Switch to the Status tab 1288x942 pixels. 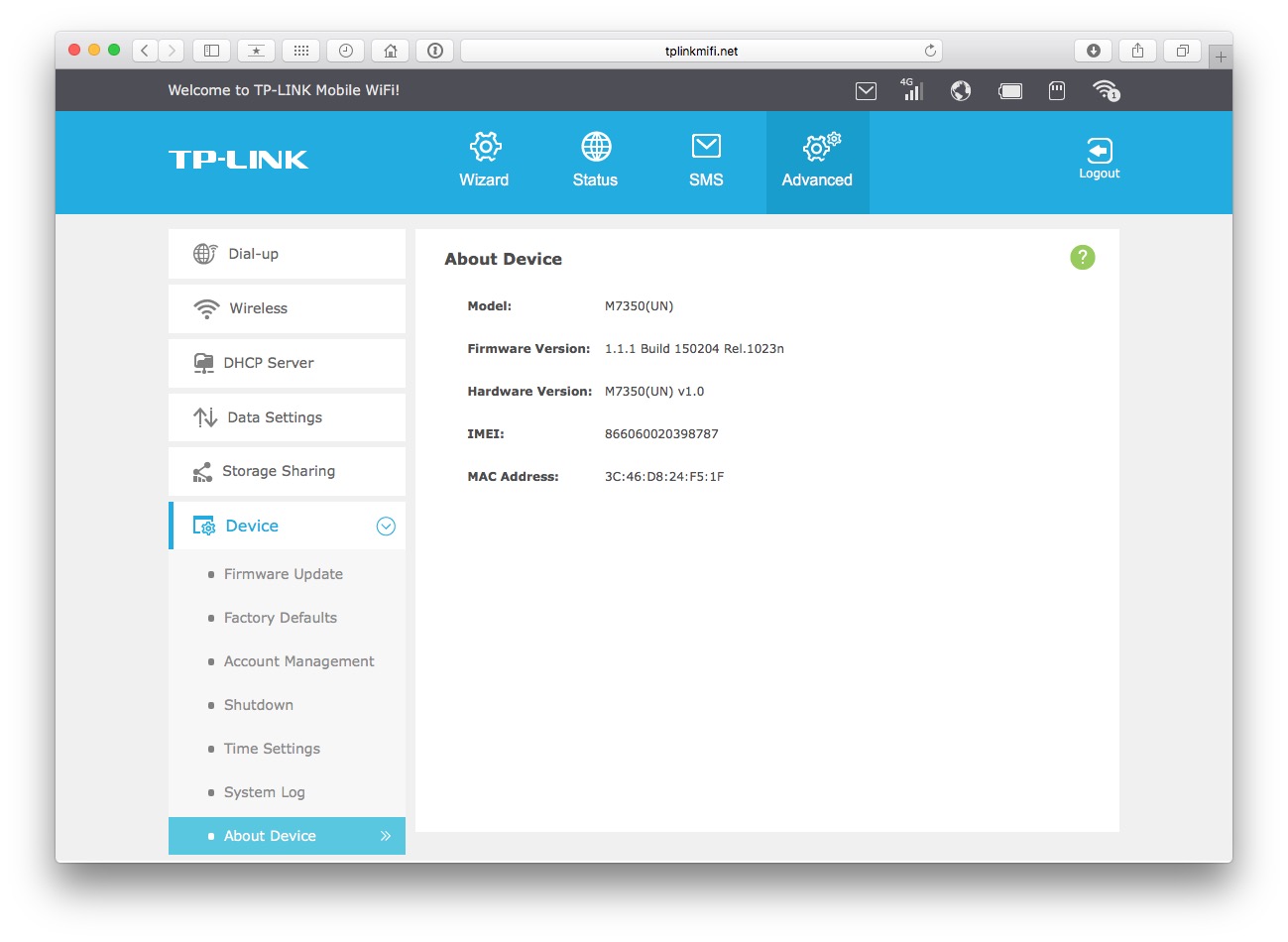pyautogui.click(x=595, y=161)
